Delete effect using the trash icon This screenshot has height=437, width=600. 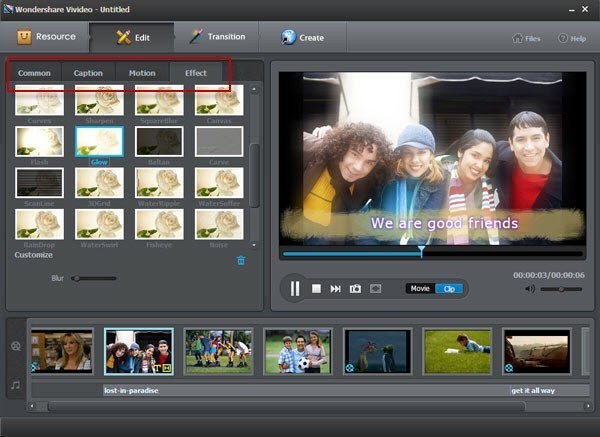click(x=240, y=260)
